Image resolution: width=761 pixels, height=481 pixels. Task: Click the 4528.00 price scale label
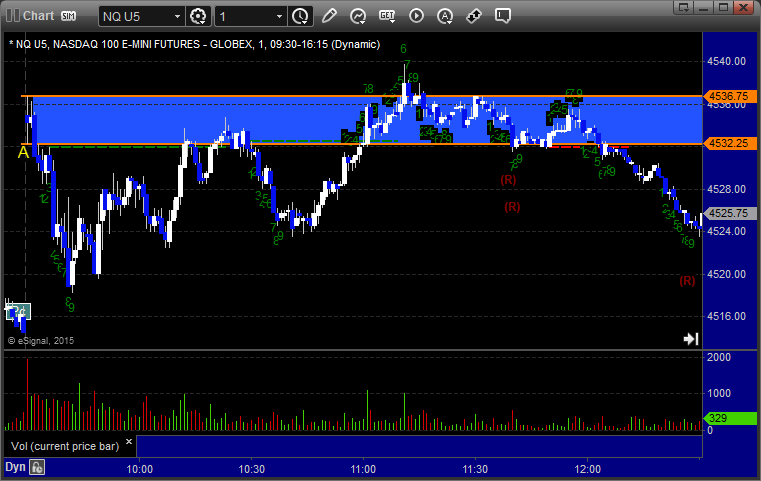[727, 189]
